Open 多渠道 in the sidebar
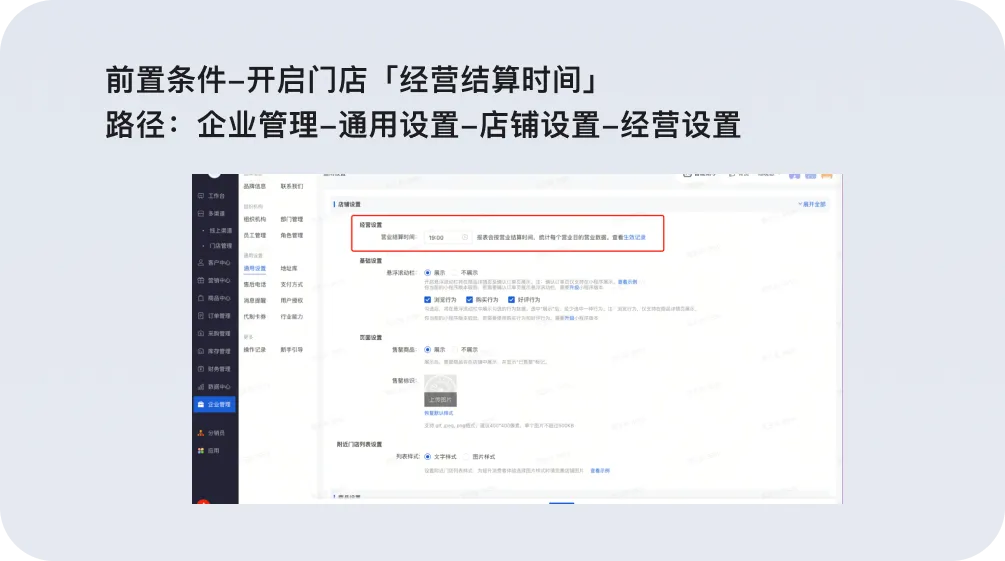Screen dimensions: 1005x561 tap(215, 214)
